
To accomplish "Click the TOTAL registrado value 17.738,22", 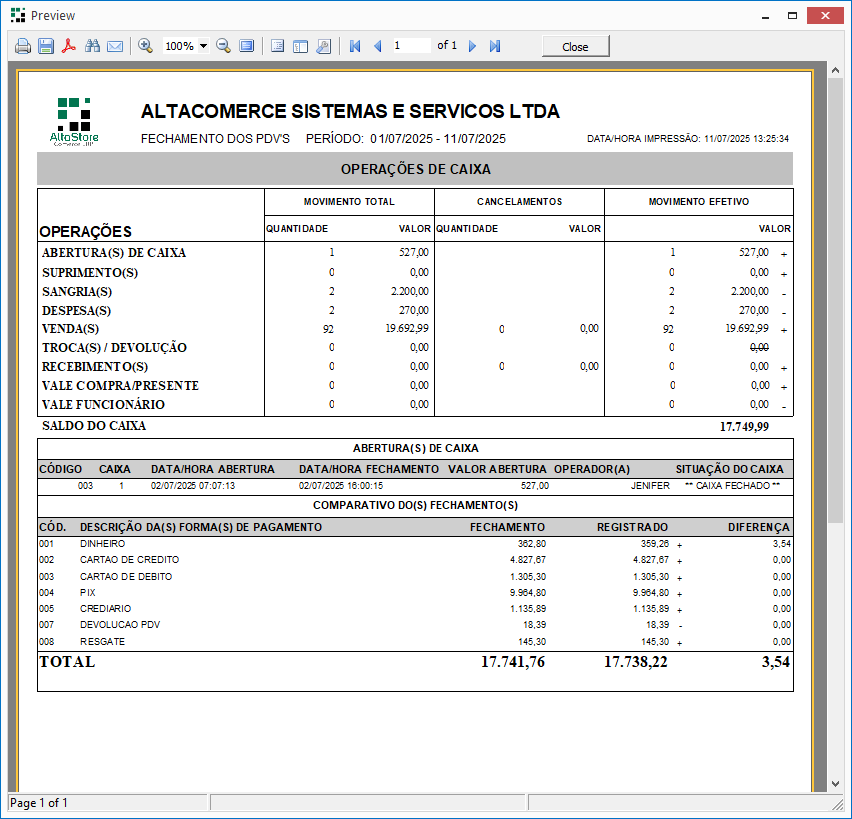I will click(635, 662).
